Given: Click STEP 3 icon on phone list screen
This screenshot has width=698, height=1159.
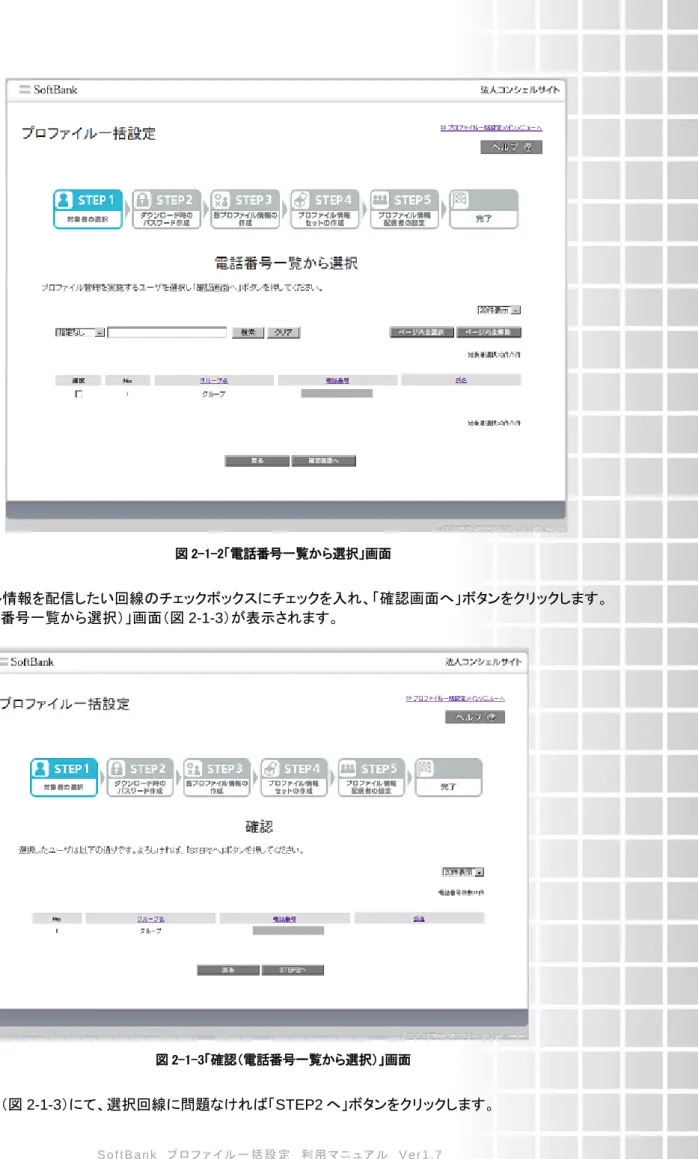Looking at the screenshot, I should tap(221, 200).
